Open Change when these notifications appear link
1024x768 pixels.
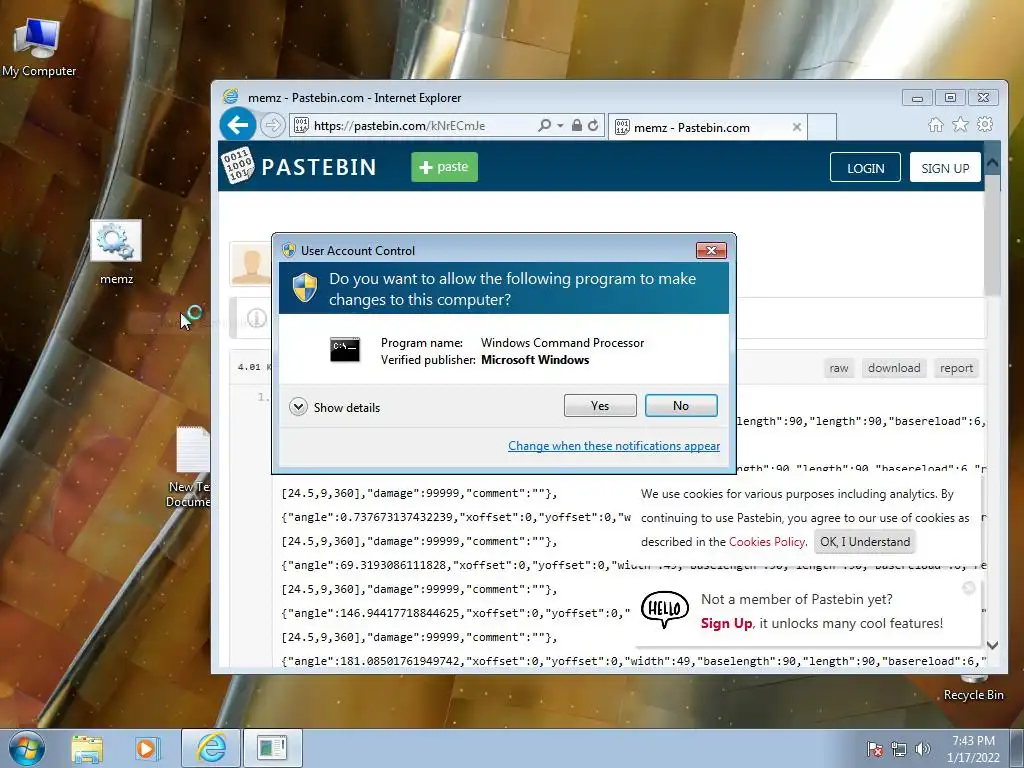click(x=614, y=445)
